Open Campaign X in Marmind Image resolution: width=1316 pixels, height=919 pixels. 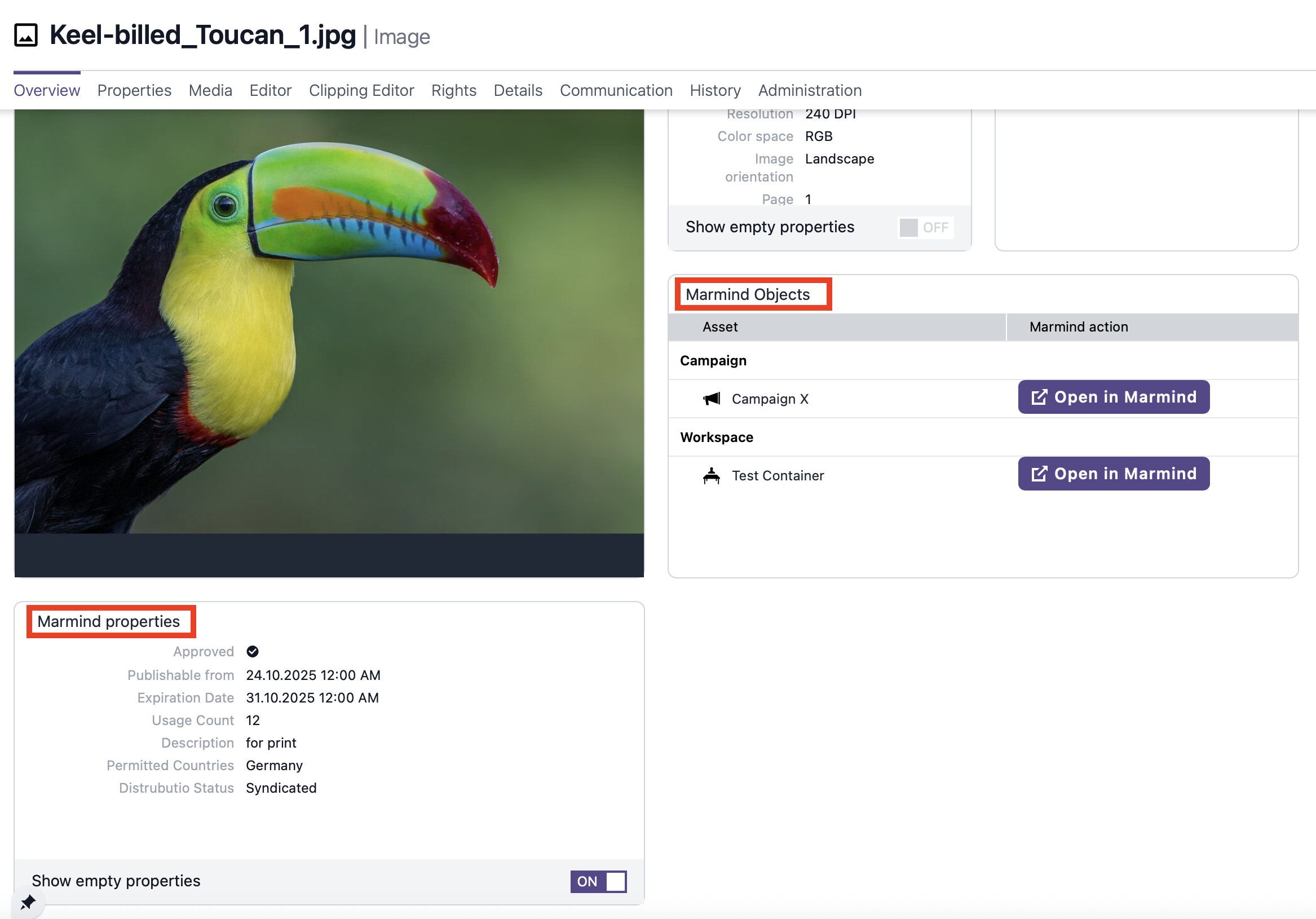pos(1113,397)
